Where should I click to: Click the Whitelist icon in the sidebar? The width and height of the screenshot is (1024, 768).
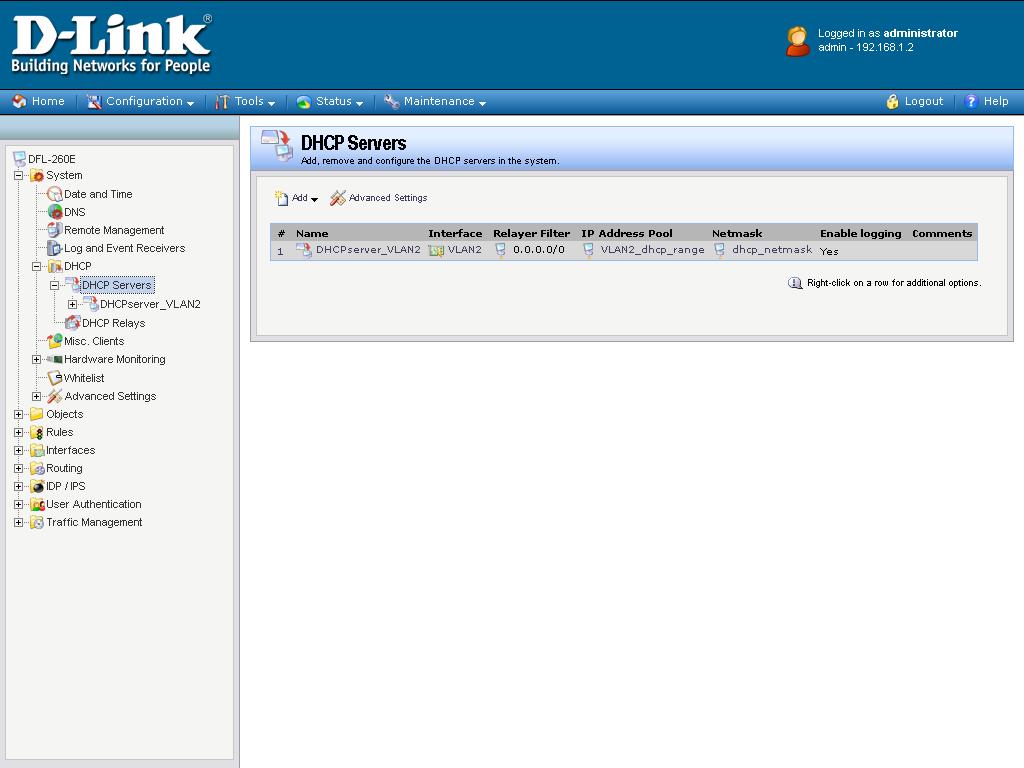pyautogui.click(x=55, y=378)
